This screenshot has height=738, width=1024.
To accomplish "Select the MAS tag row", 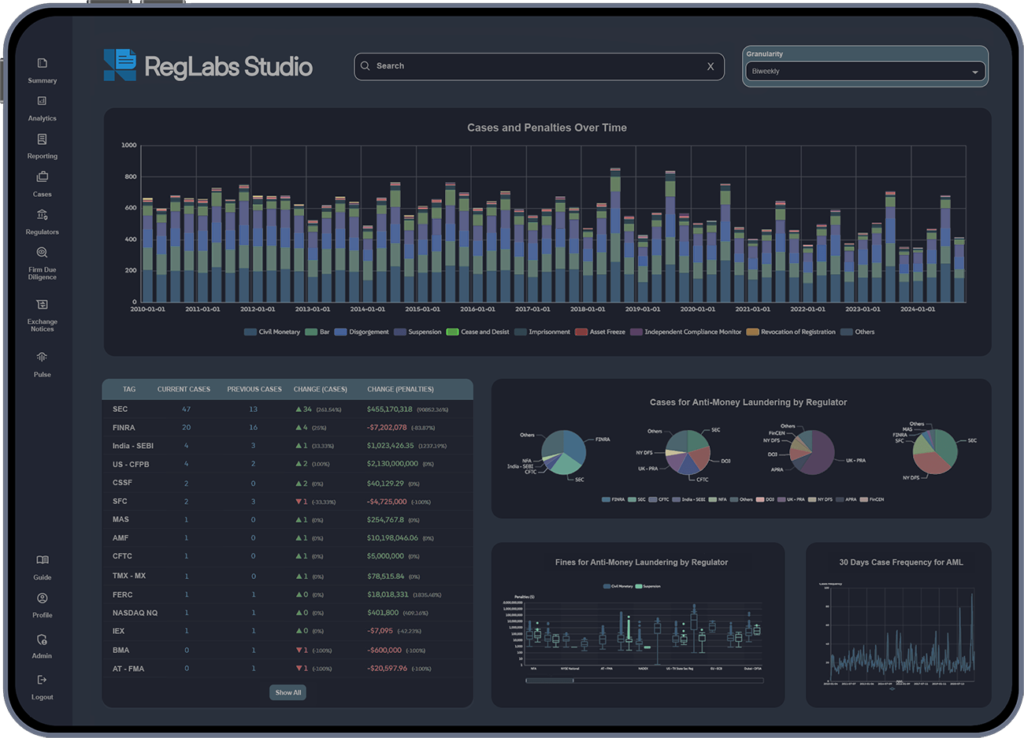I will tap(287, 519).
